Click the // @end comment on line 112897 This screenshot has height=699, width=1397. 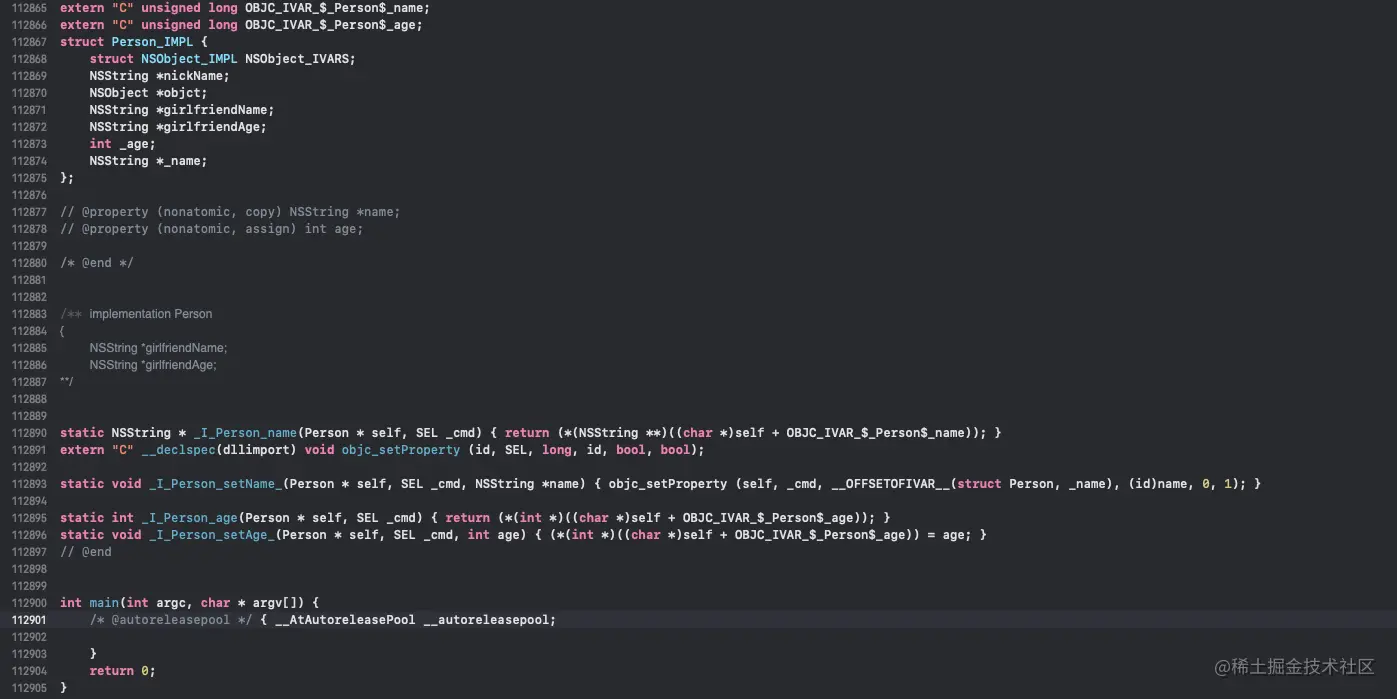[85, 552]
